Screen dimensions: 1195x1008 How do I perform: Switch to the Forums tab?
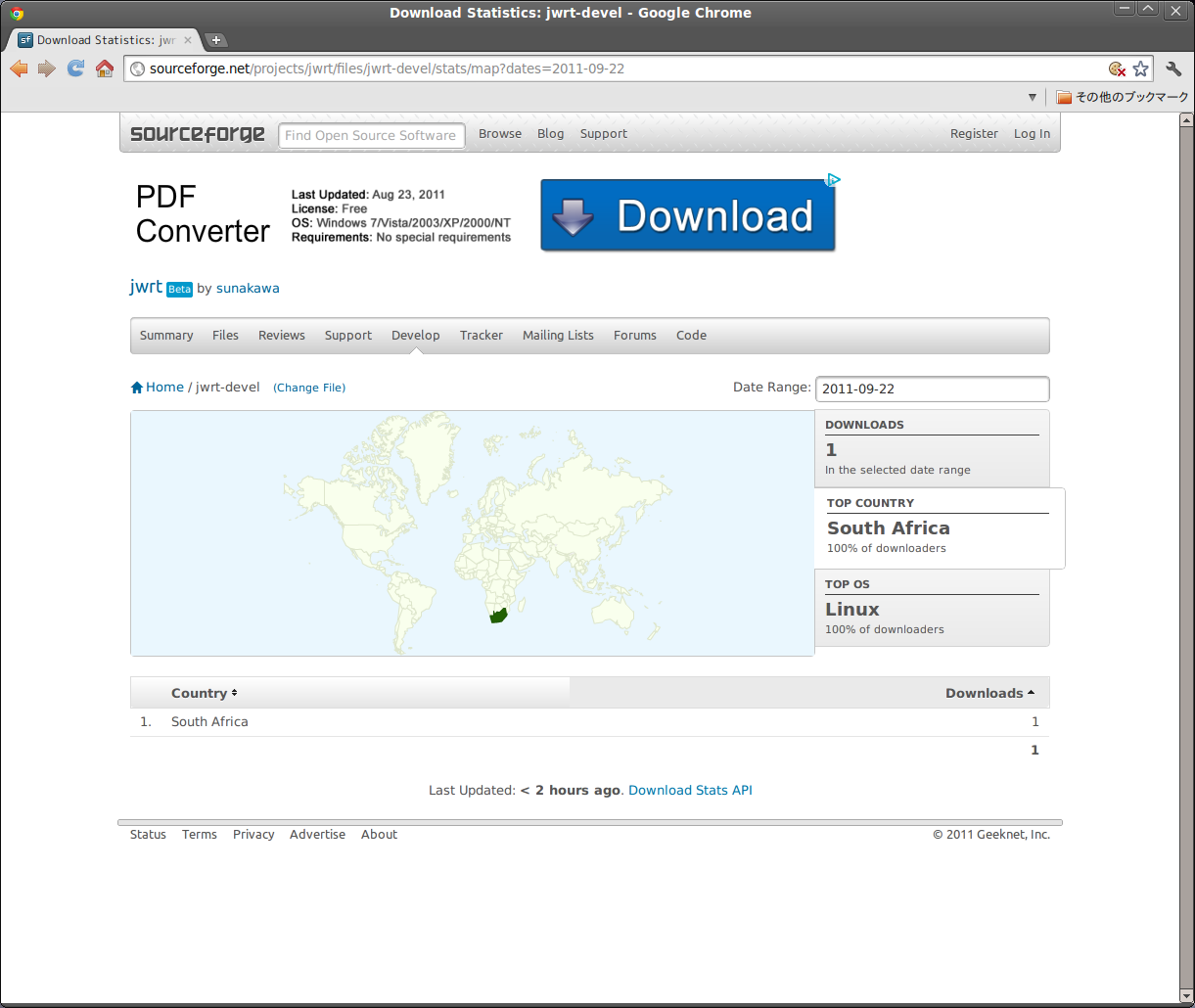click(635, 336)
